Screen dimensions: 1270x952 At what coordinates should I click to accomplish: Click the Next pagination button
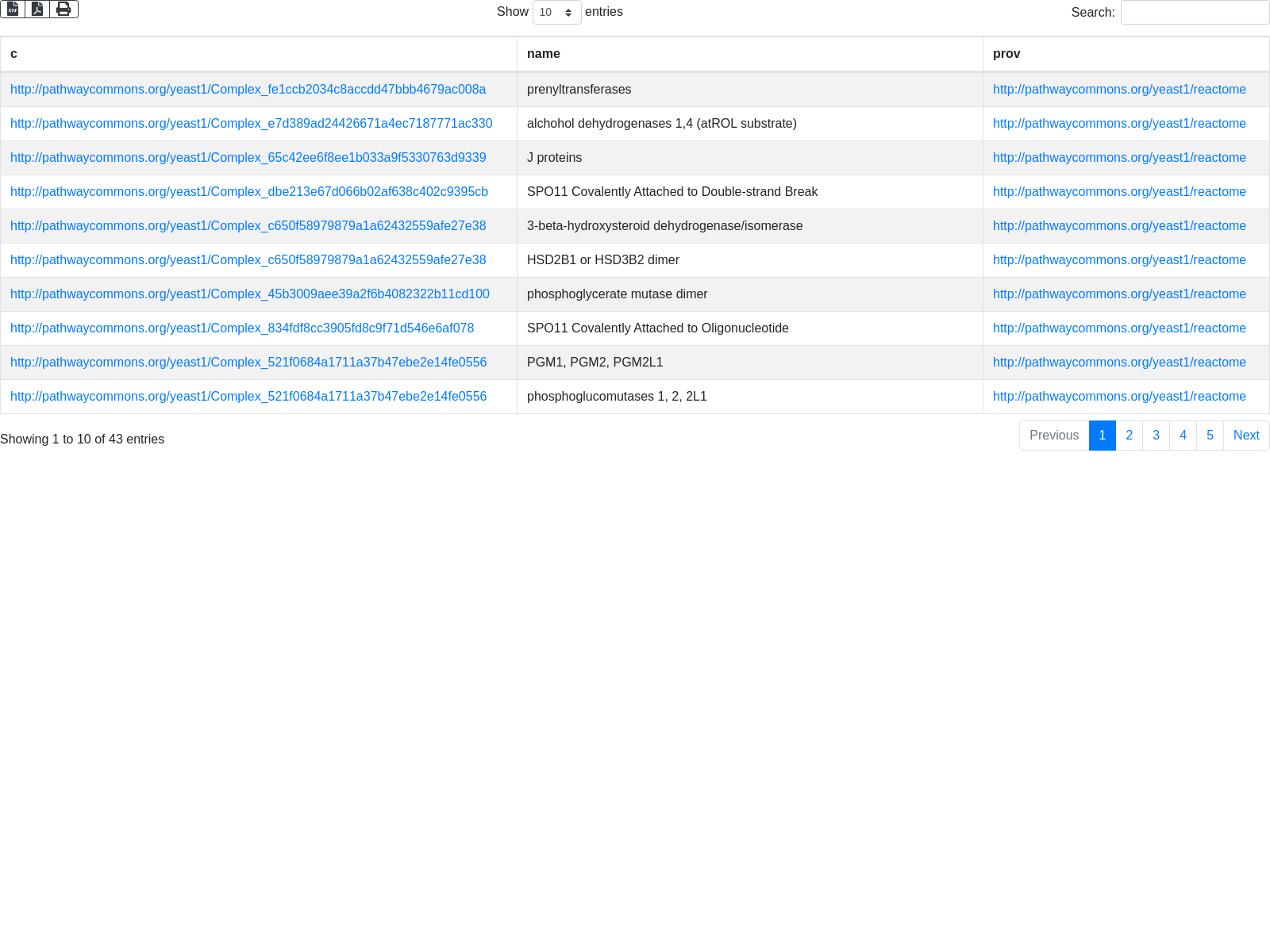point(1245,436)
